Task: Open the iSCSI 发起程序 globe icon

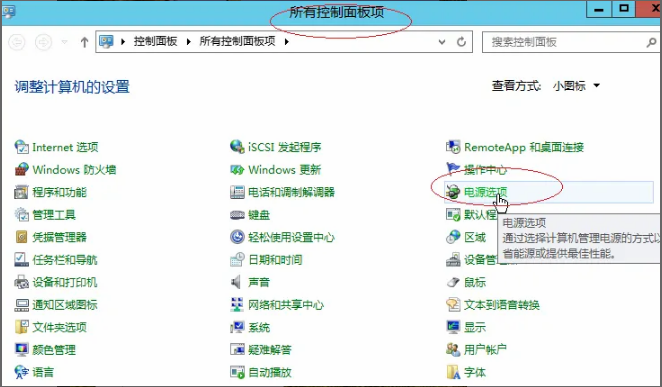Action: (237, 147)
